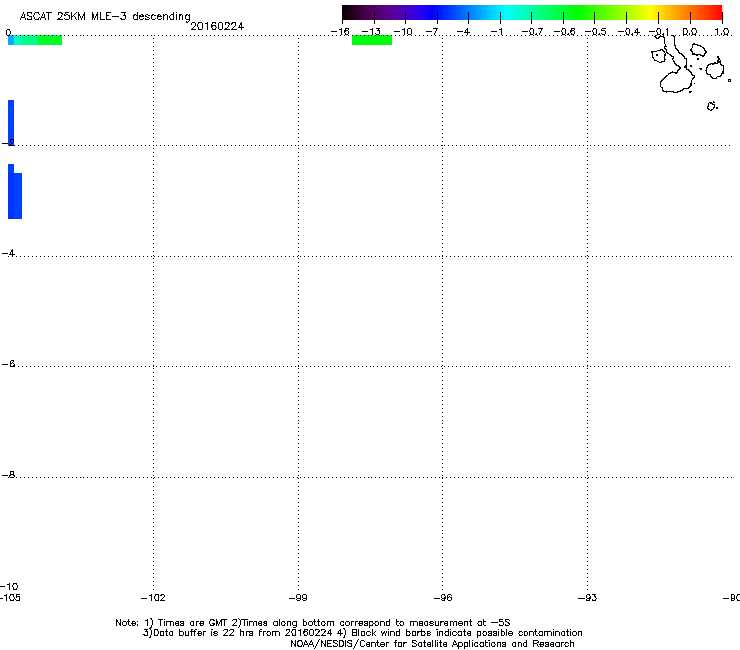Click the -6 latitude axis label
This screenshot has height=650, width=740.
pos(8,364)
